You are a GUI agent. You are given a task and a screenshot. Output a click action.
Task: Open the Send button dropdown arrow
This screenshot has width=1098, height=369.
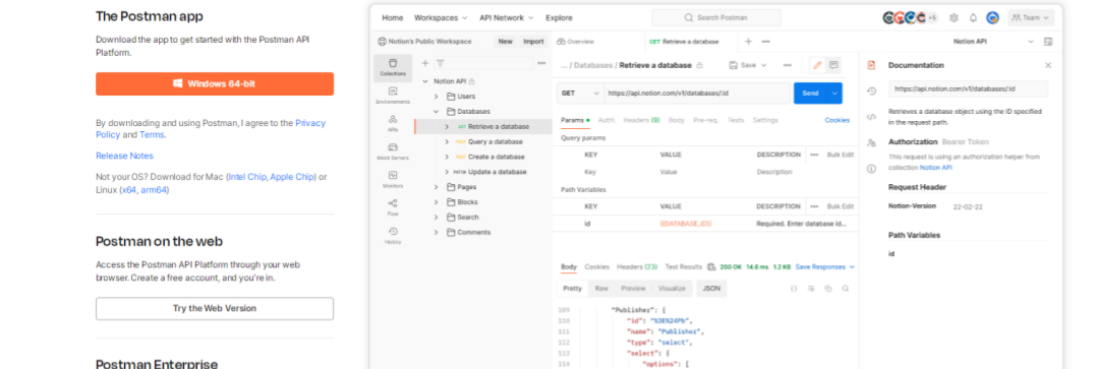click(x=835, y=93)
